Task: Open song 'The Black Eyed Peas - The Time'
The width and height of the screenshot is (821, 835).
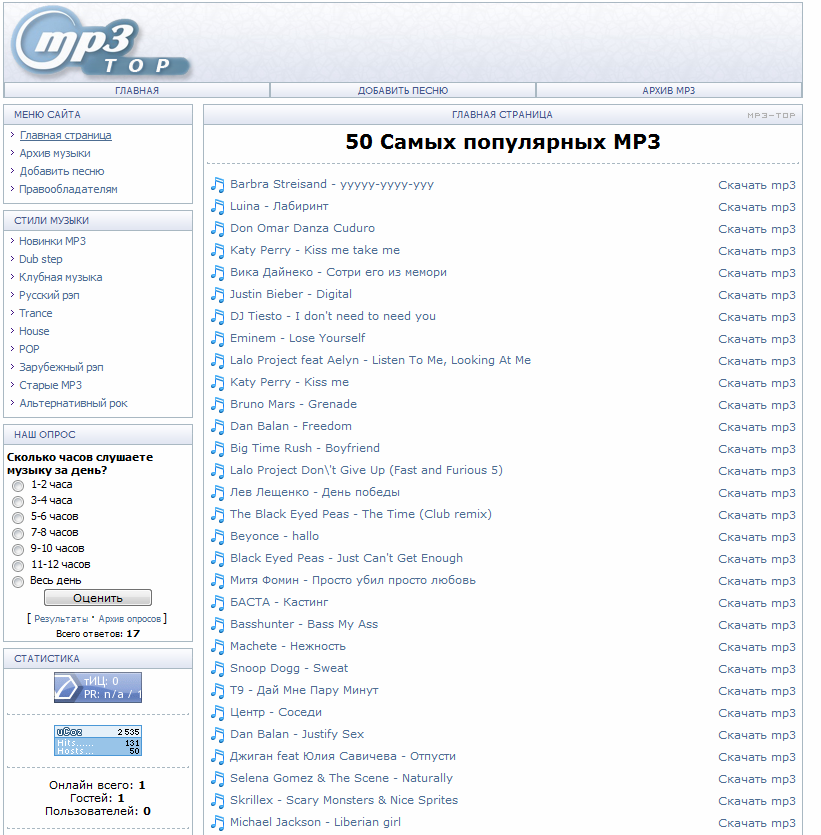Action: tap(360, 514)
